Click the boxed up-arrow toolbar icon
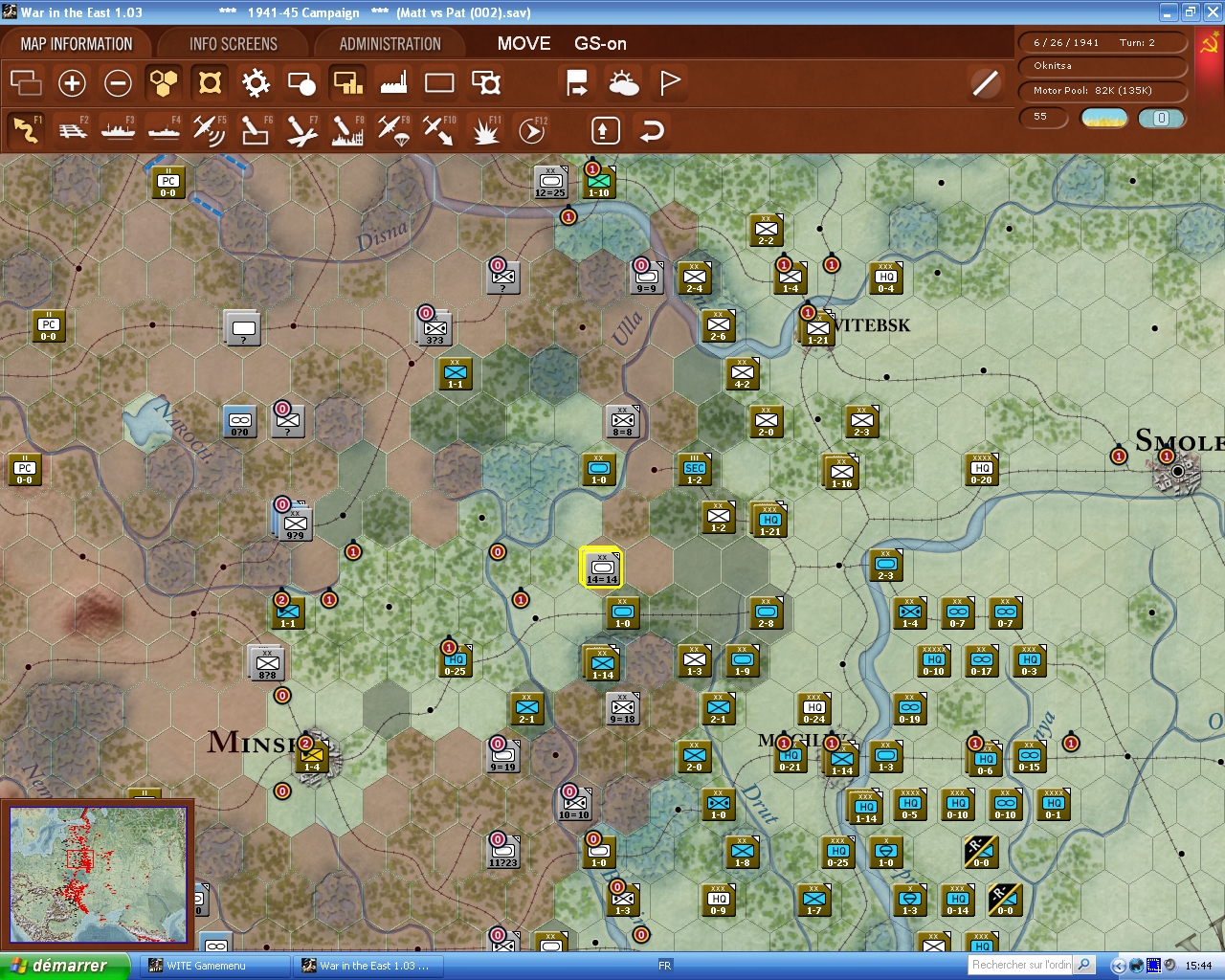1225x980 pixels. point(605,130)
